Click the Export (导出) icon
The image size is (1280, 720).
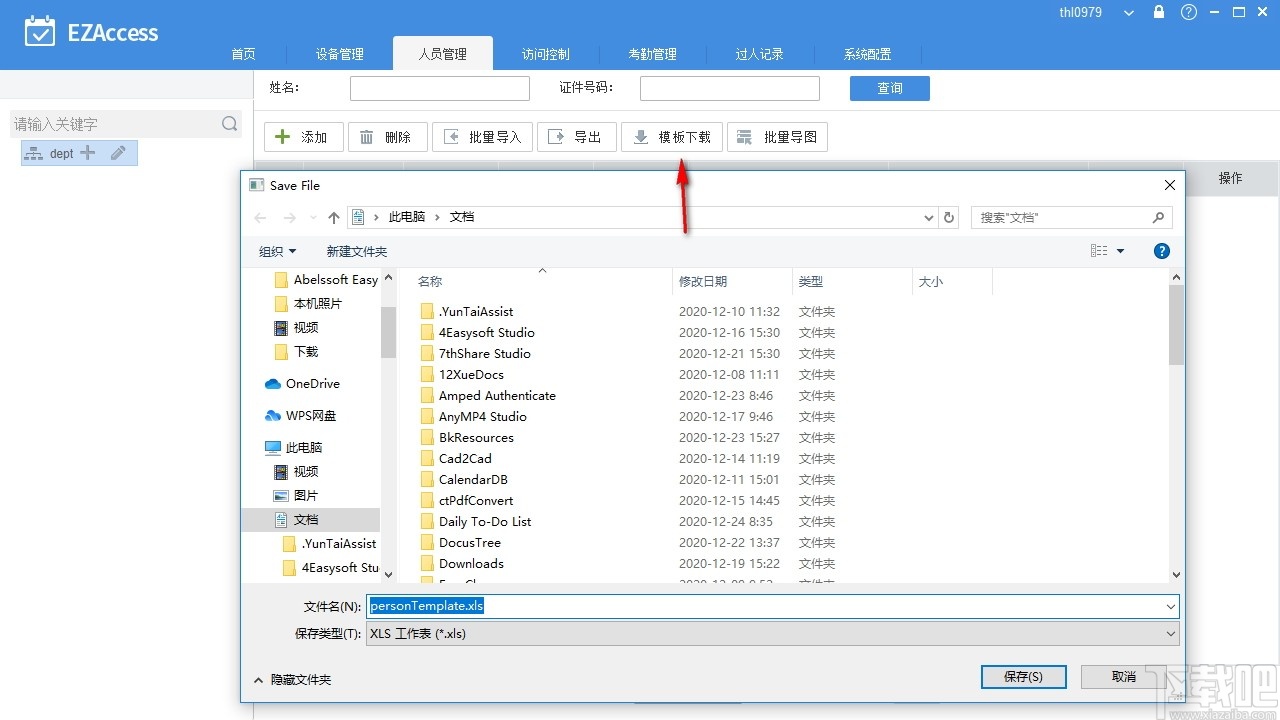coord(555,136)
